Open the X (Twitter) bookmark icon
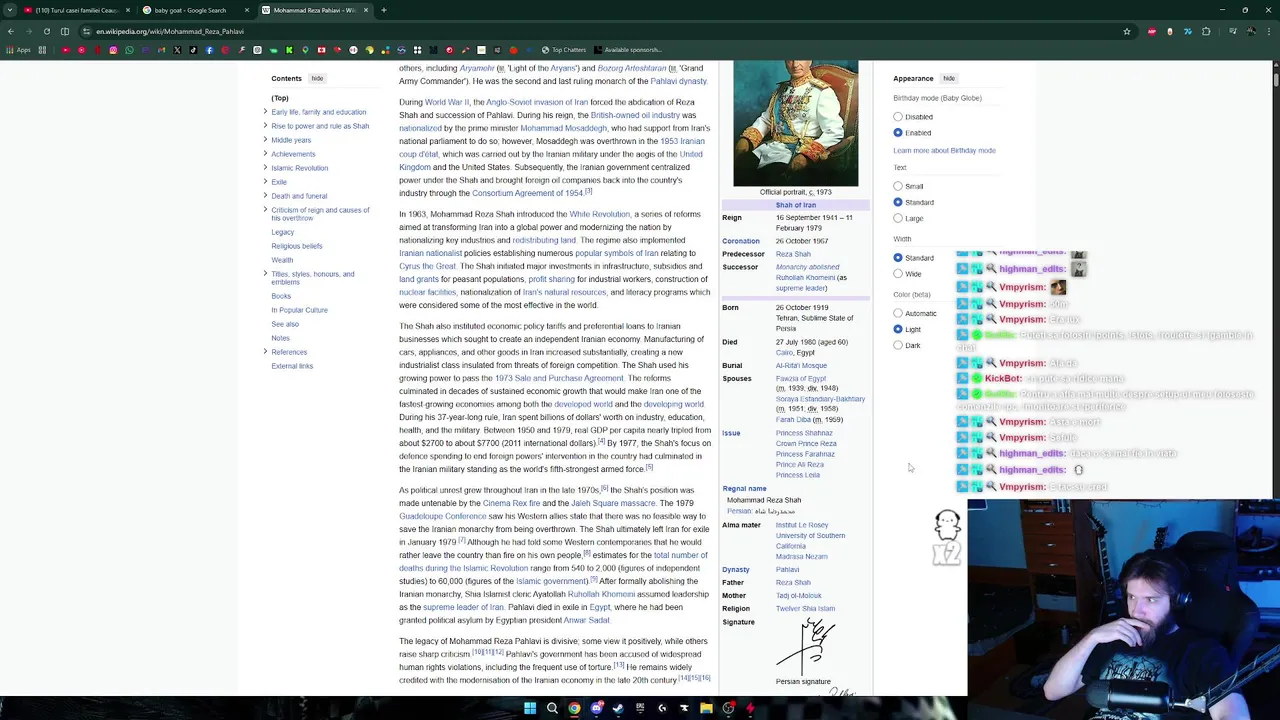The image size is (1280, 720). pos(177,50)
